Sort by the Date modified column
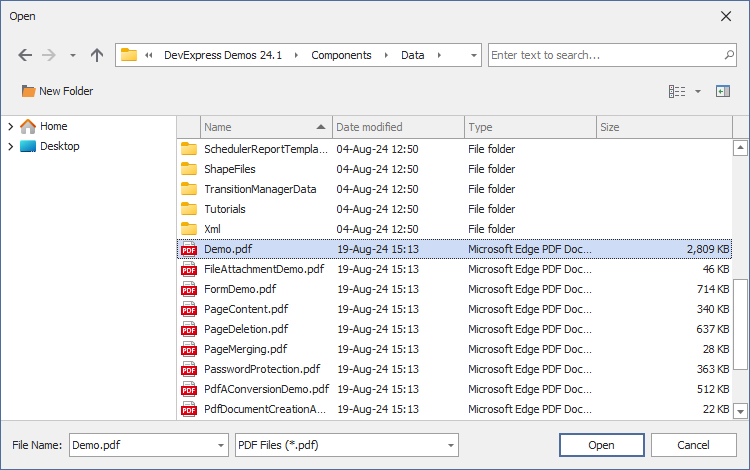Screen dimensions: 750x470 coord(398,127)
